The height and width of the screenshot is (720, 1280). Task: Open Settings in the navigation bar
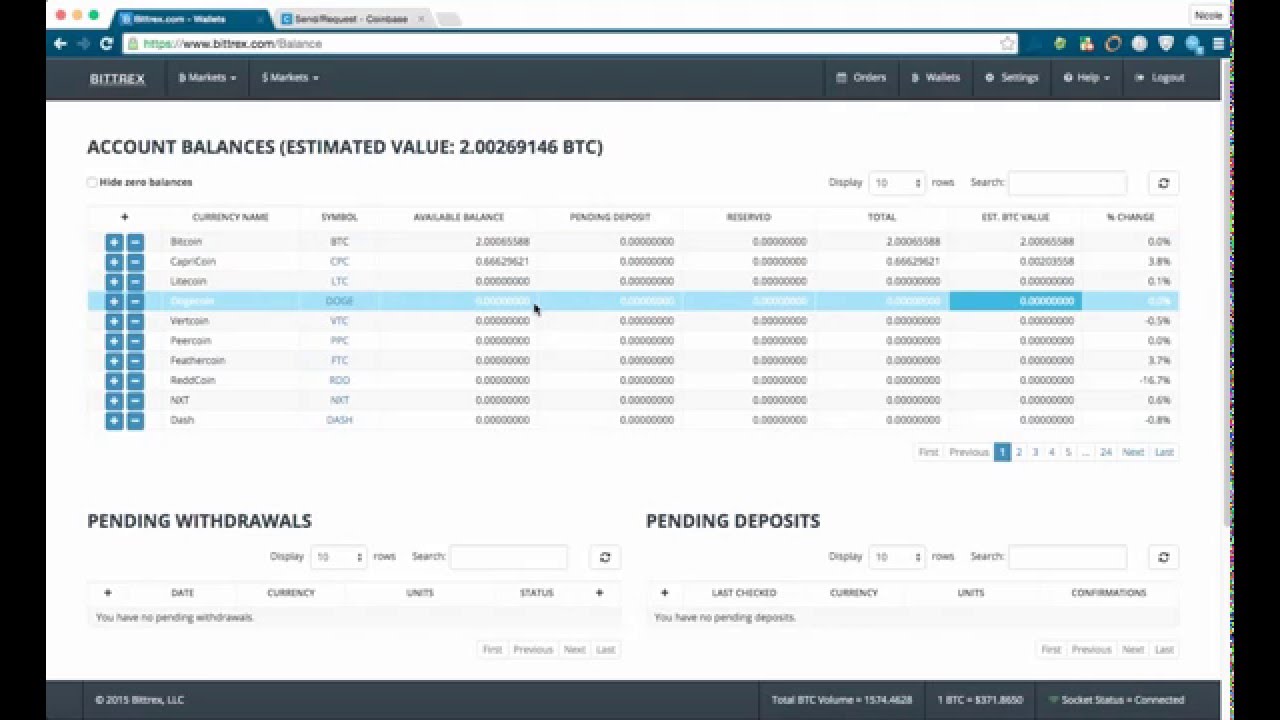1012,78
